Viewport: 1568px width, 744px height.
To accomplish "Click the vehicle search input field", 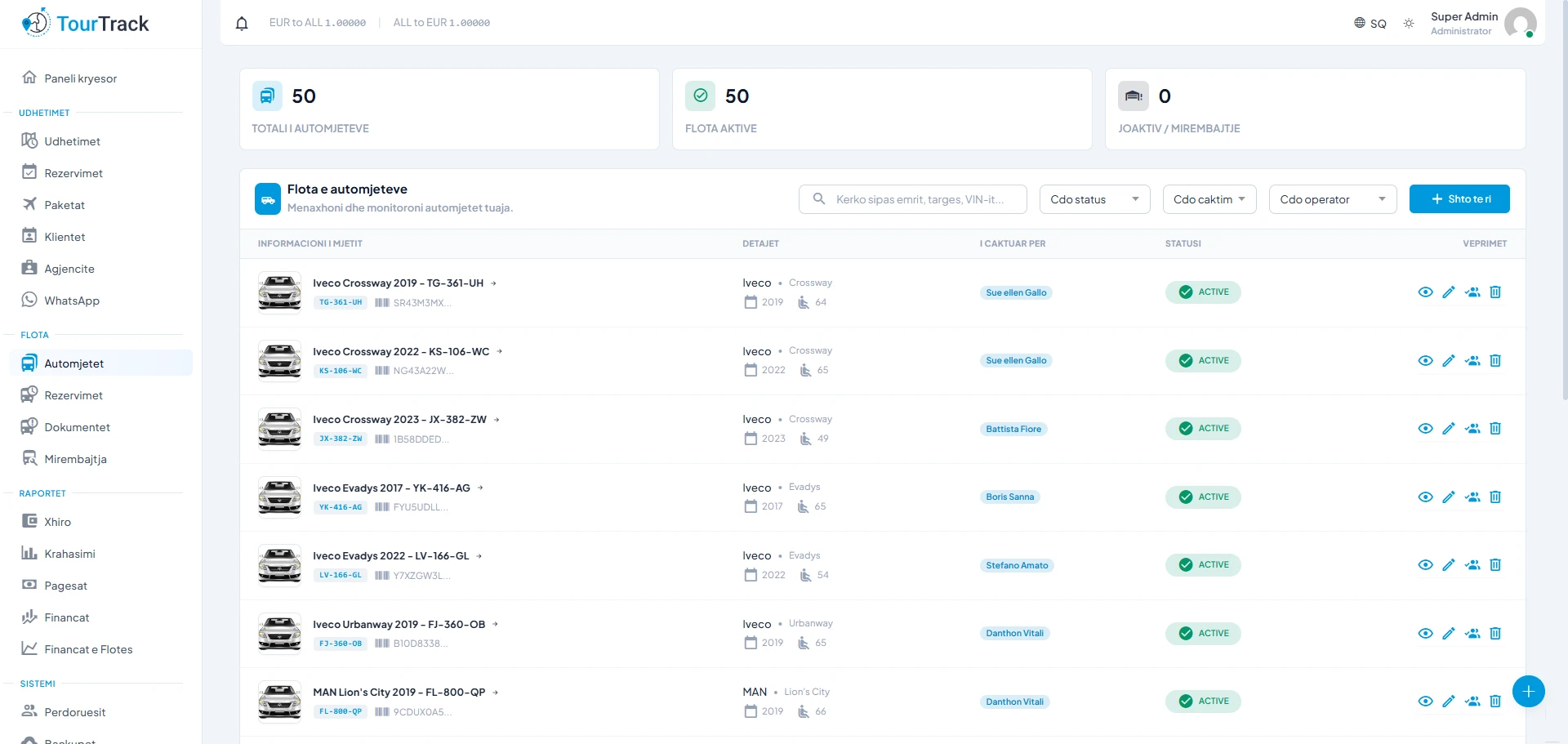I will point(920,199).
